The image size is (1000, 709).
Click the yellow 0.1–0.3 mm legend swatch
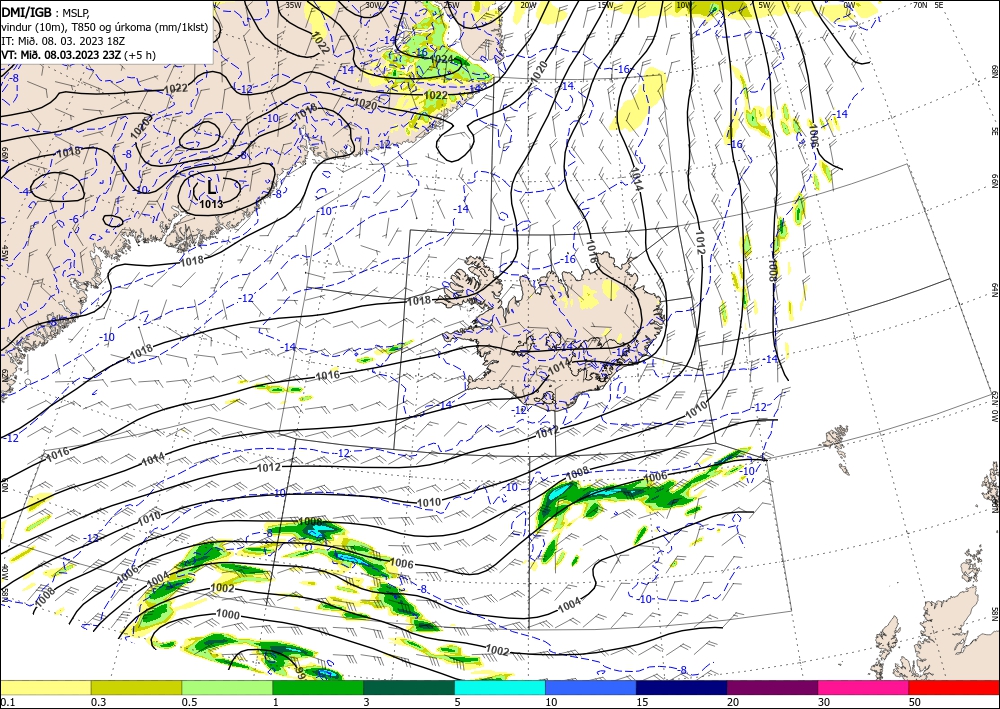(x=45, y=687)
